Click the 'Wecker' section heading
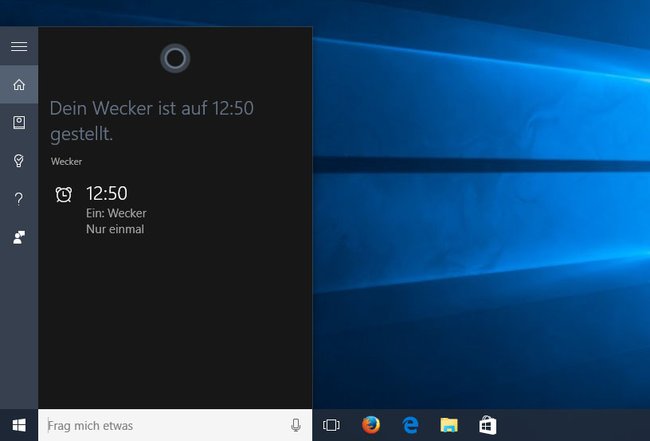The image size is (650, 441). pyautogui.click(x=66, y=161)
